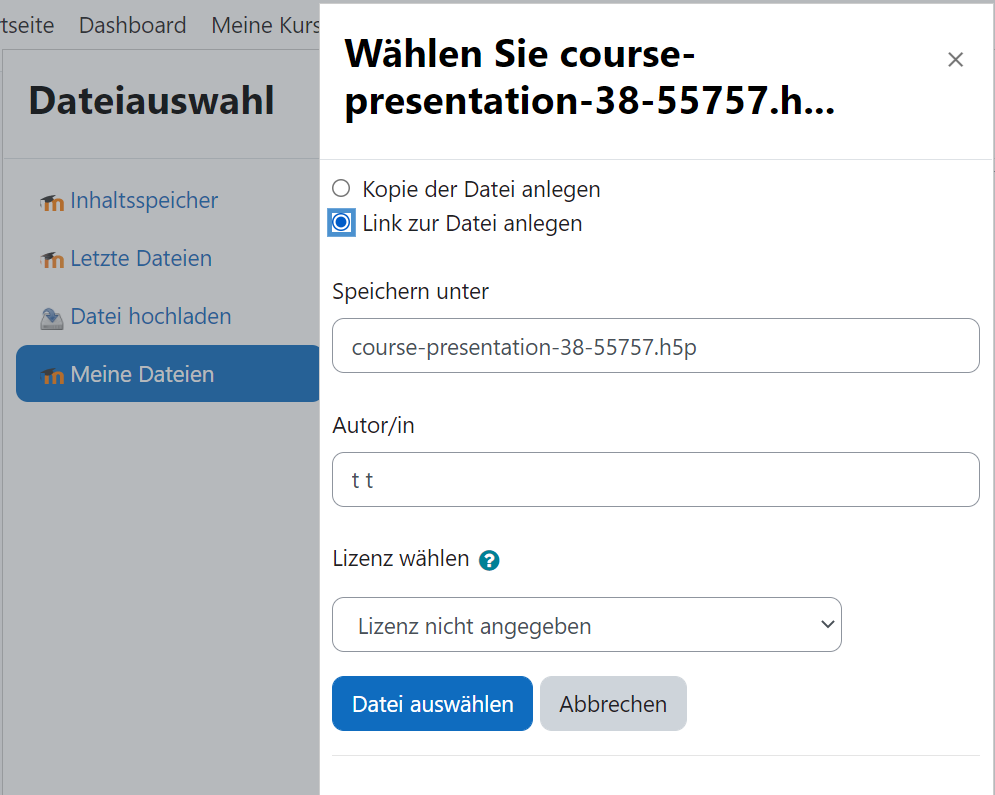
Task: Focus the Speichern unter filename field
Action: point(656,346)
